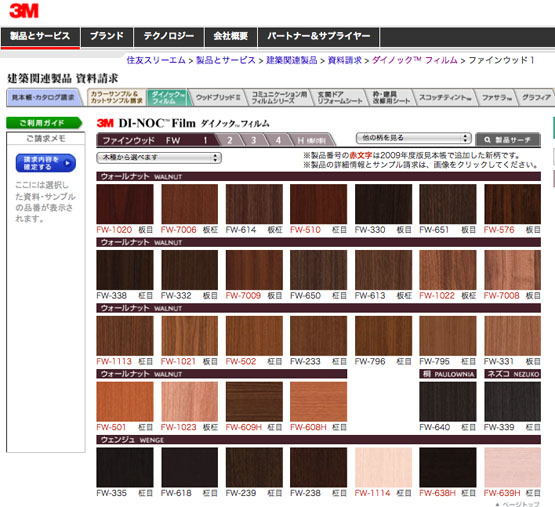555x507 pixels.
Task: Switch to Fine Wood page 3 tab
Action: (254, 140)
